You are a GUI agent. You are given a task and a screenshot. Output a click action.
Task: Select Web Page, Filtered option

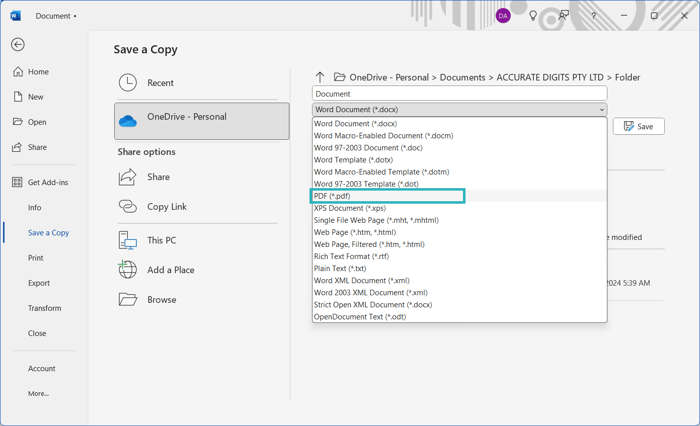tap(459, 244)
